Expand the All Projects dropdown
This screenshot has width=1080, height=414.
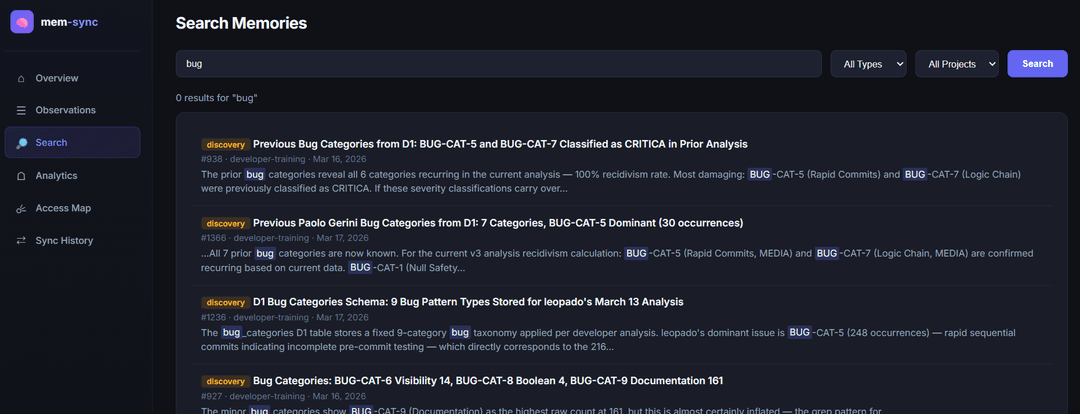[957, 64]
